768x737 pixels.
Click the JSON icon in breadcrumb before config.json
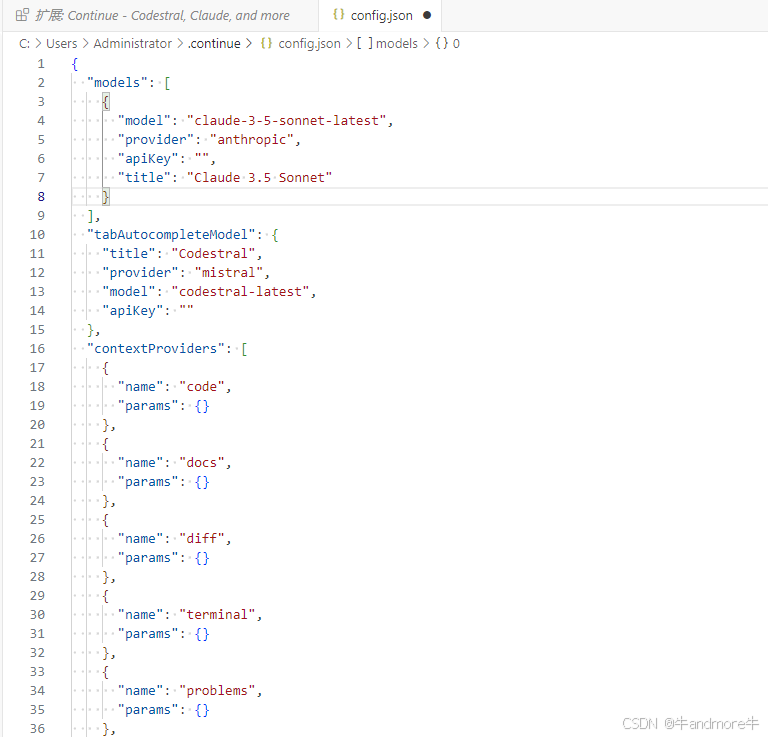[x=266, y=43]
